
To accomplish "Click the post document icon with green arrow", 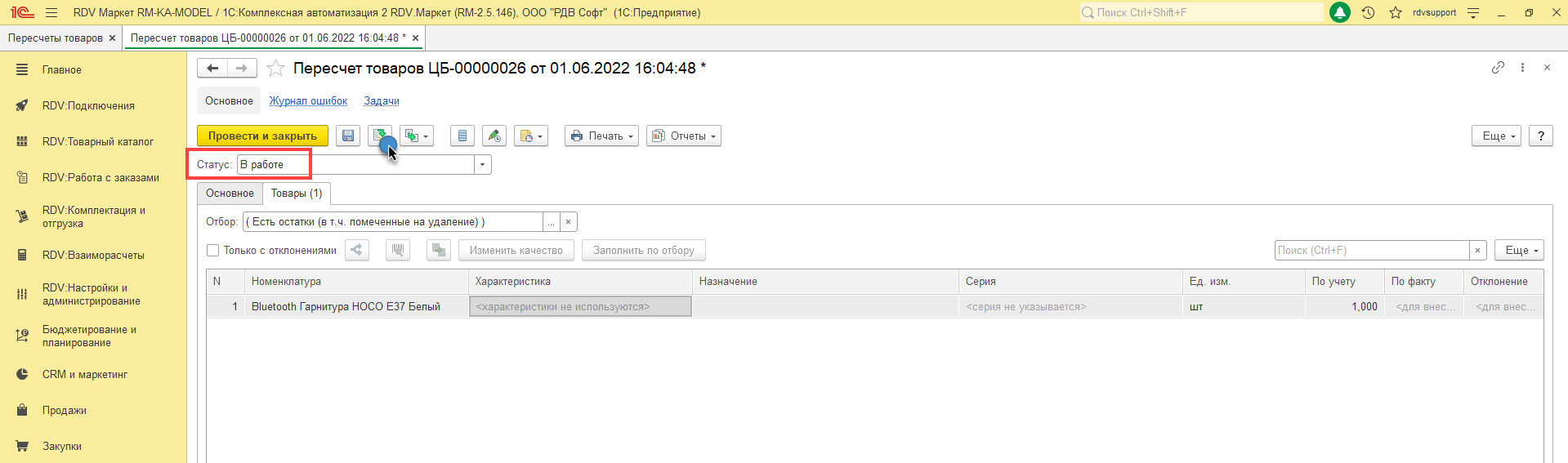I will point(380,136).
